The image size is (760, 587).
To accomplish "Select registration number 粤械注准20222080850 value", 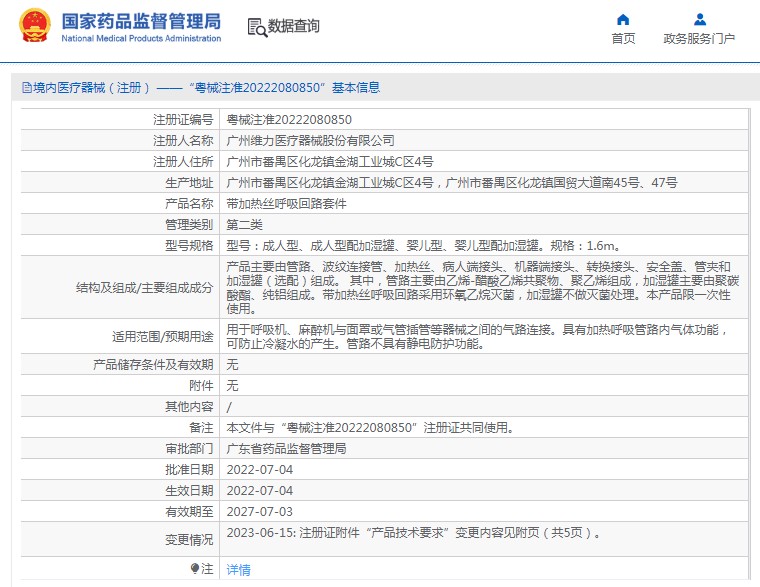I will [x=289, y=120].
